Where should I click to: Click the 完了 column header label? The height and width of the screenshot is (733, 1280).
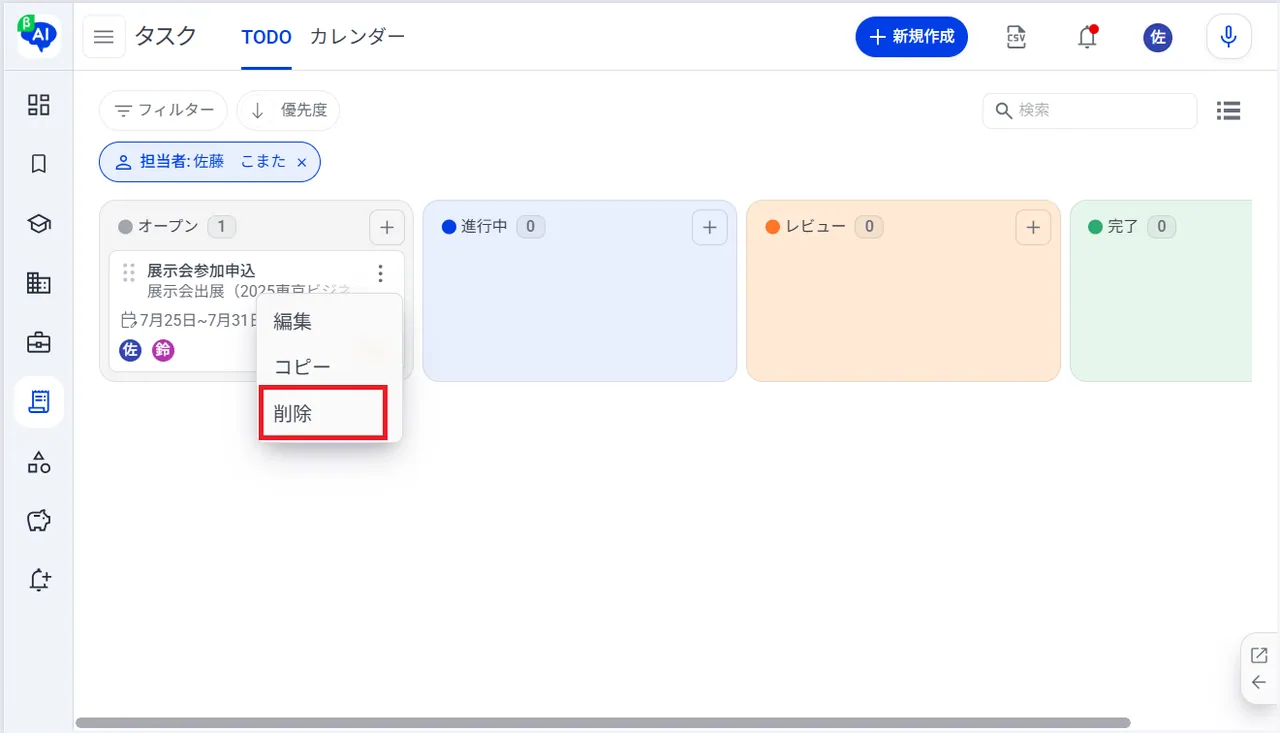(x=1123, y=227)
